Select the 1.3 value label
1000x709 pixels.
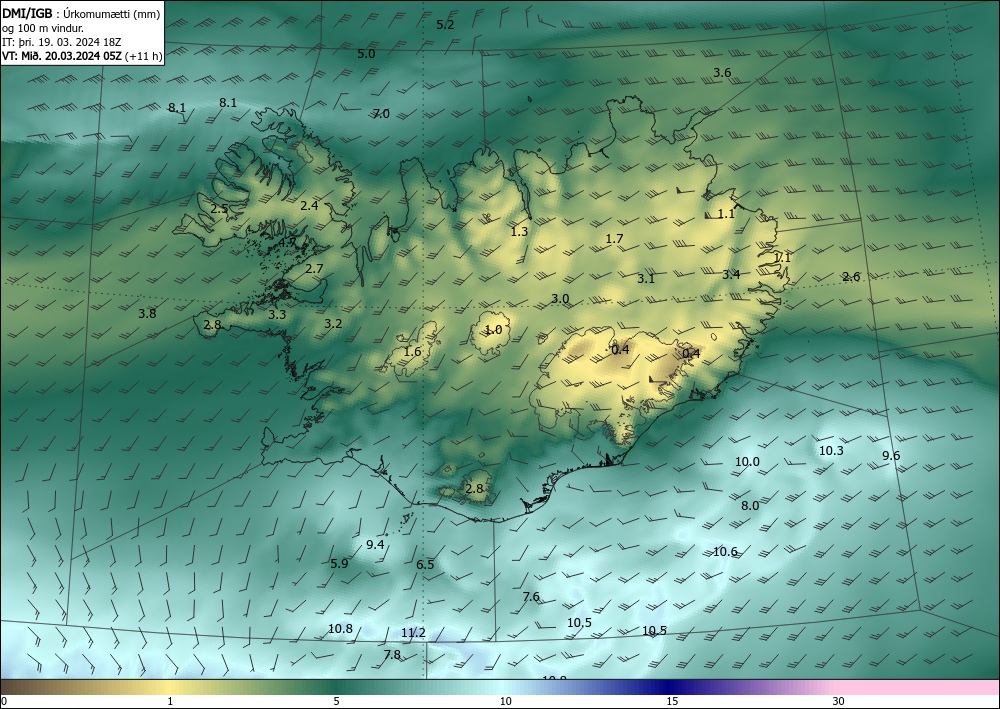pyautogui.click(x=519, y=231)
